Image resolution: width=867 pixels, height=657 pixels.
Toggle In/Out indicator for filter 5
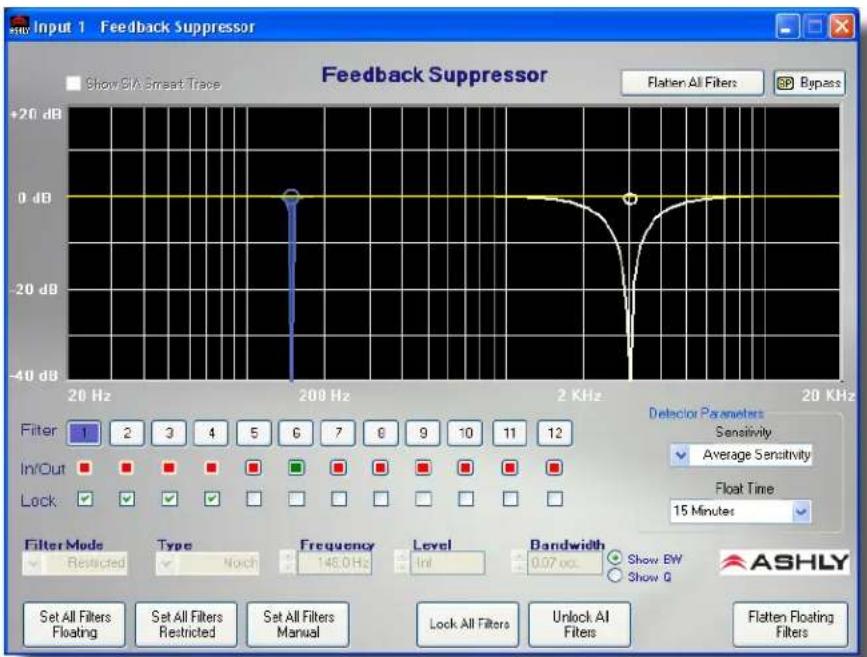(x=254, y=468)
